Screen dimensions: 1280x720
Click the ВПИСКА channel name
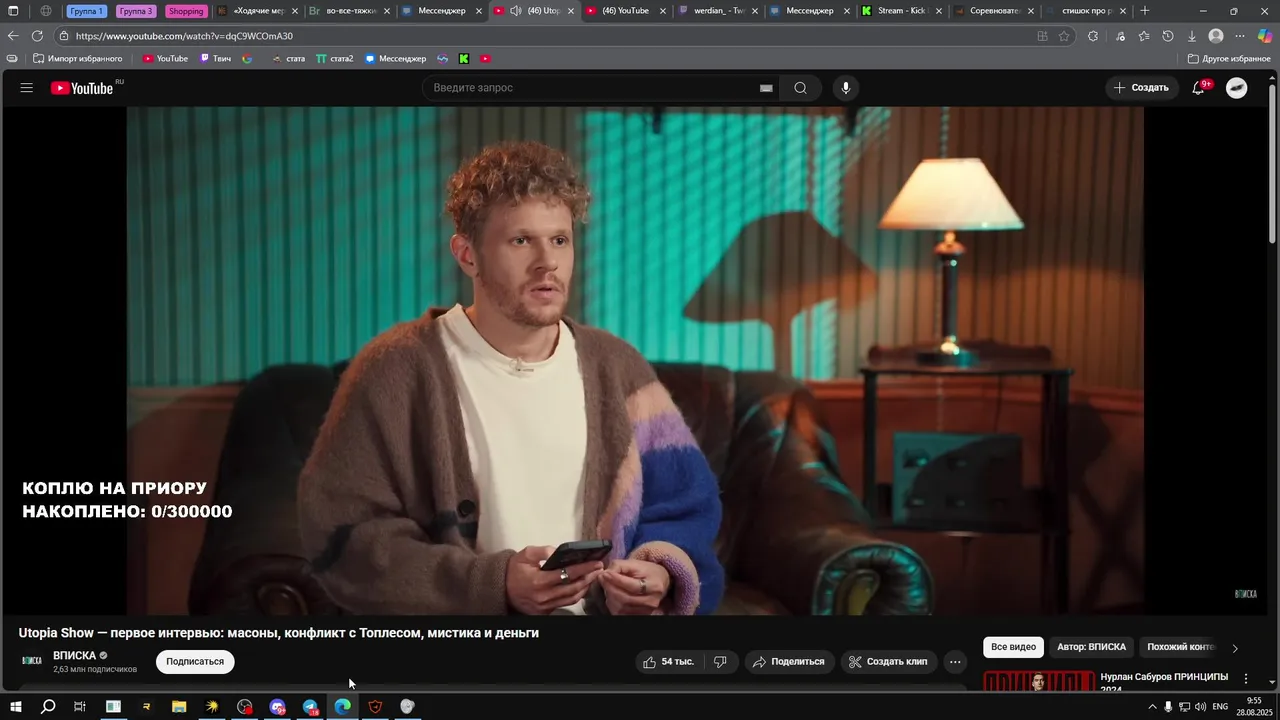coord(74,656)
